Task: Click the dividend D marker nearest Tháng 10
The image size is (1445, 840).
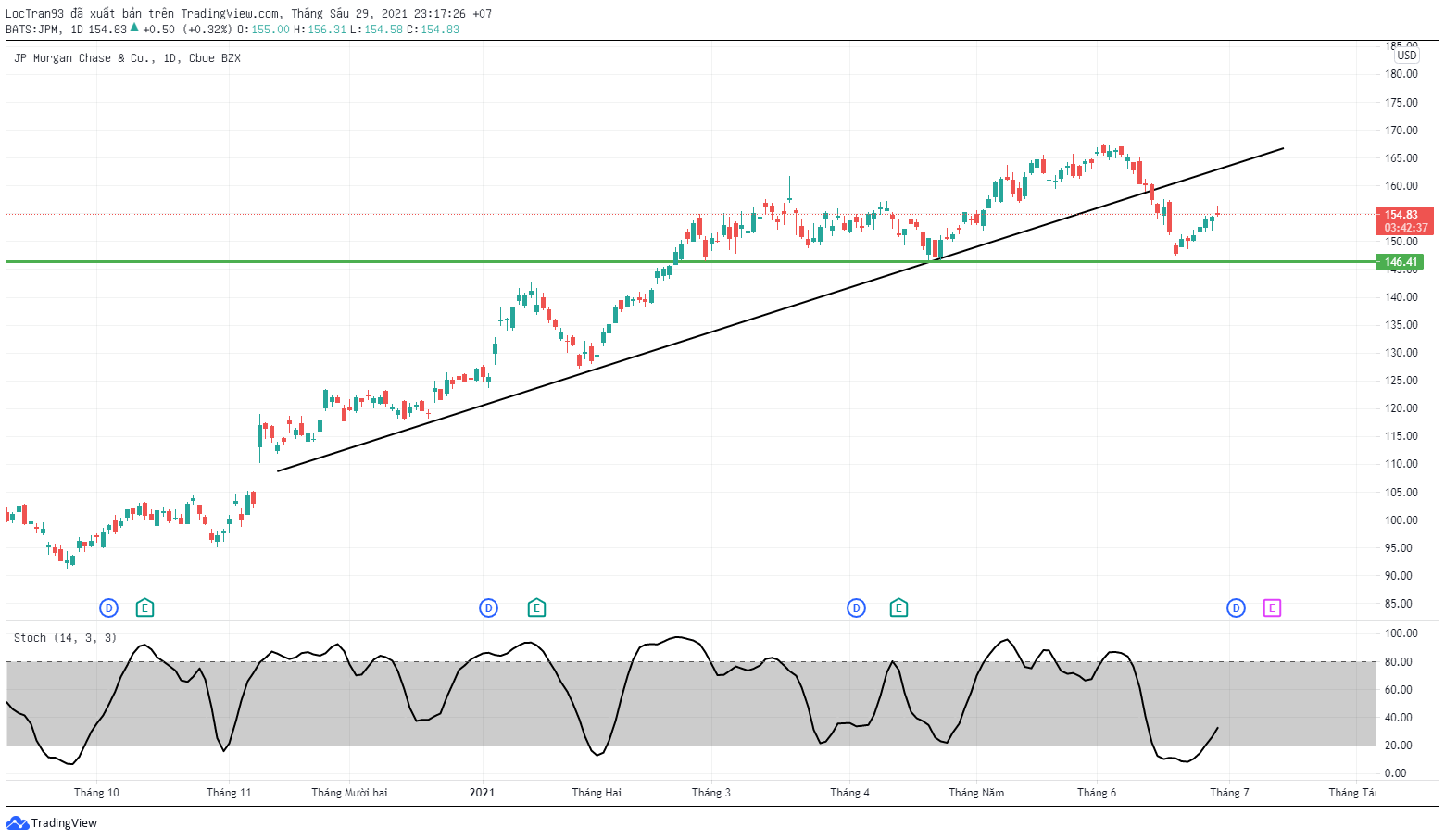Action: (109, 608)
